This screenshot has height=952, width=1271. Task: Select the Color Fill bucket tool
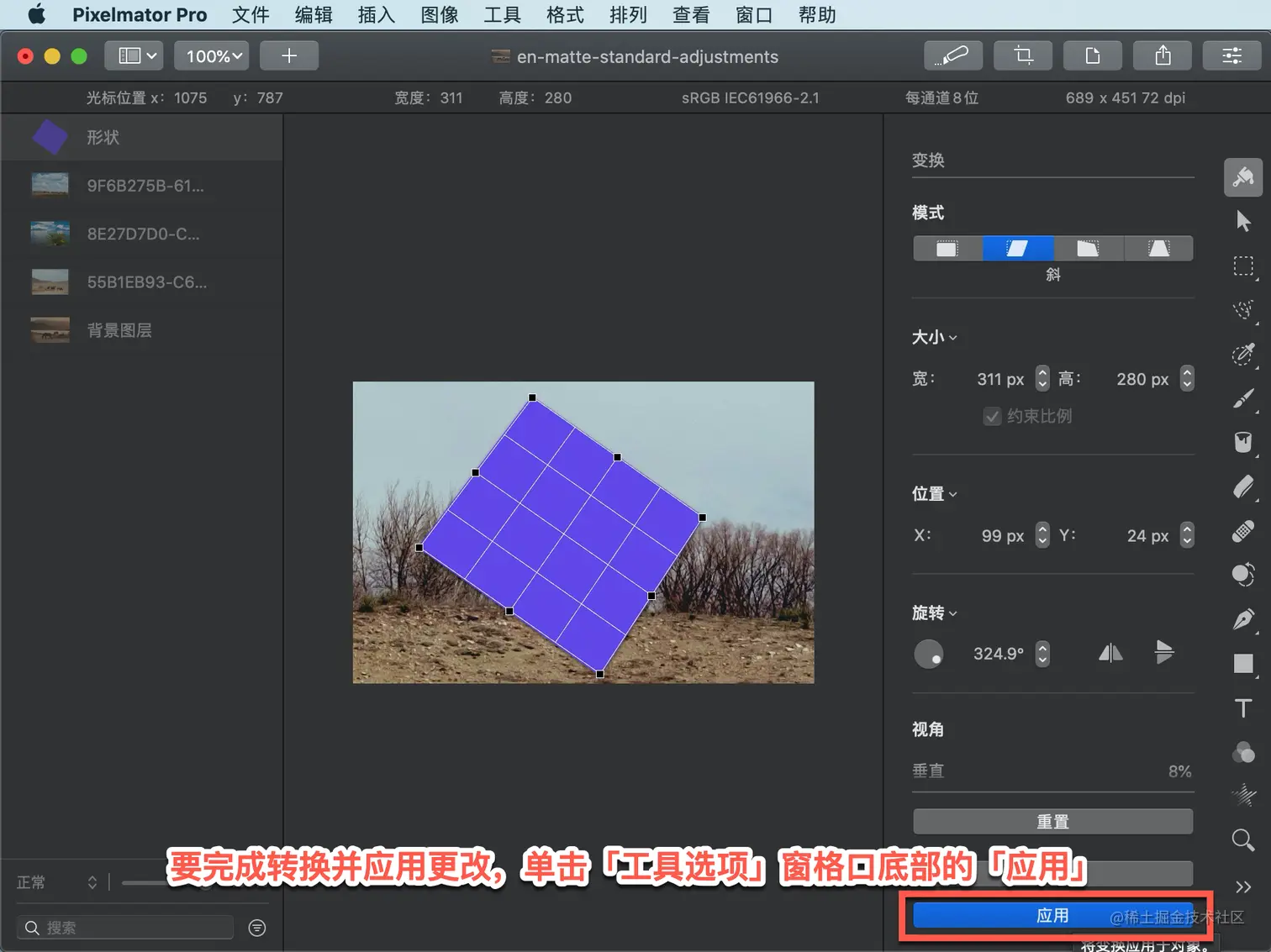[x=1243, y=442]
